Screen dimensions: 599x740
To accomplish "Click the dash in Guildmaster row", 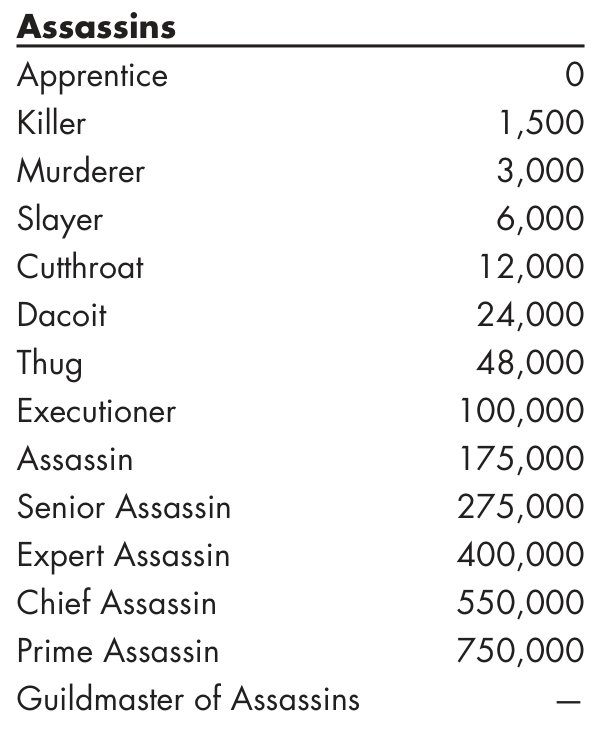I will [568, 702].
